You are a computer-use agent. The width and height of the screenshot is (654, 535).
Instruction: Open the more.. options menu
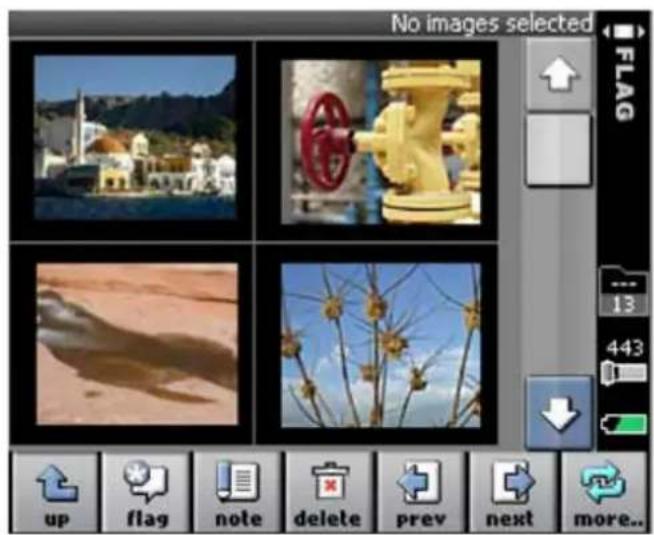pos(604,493)
